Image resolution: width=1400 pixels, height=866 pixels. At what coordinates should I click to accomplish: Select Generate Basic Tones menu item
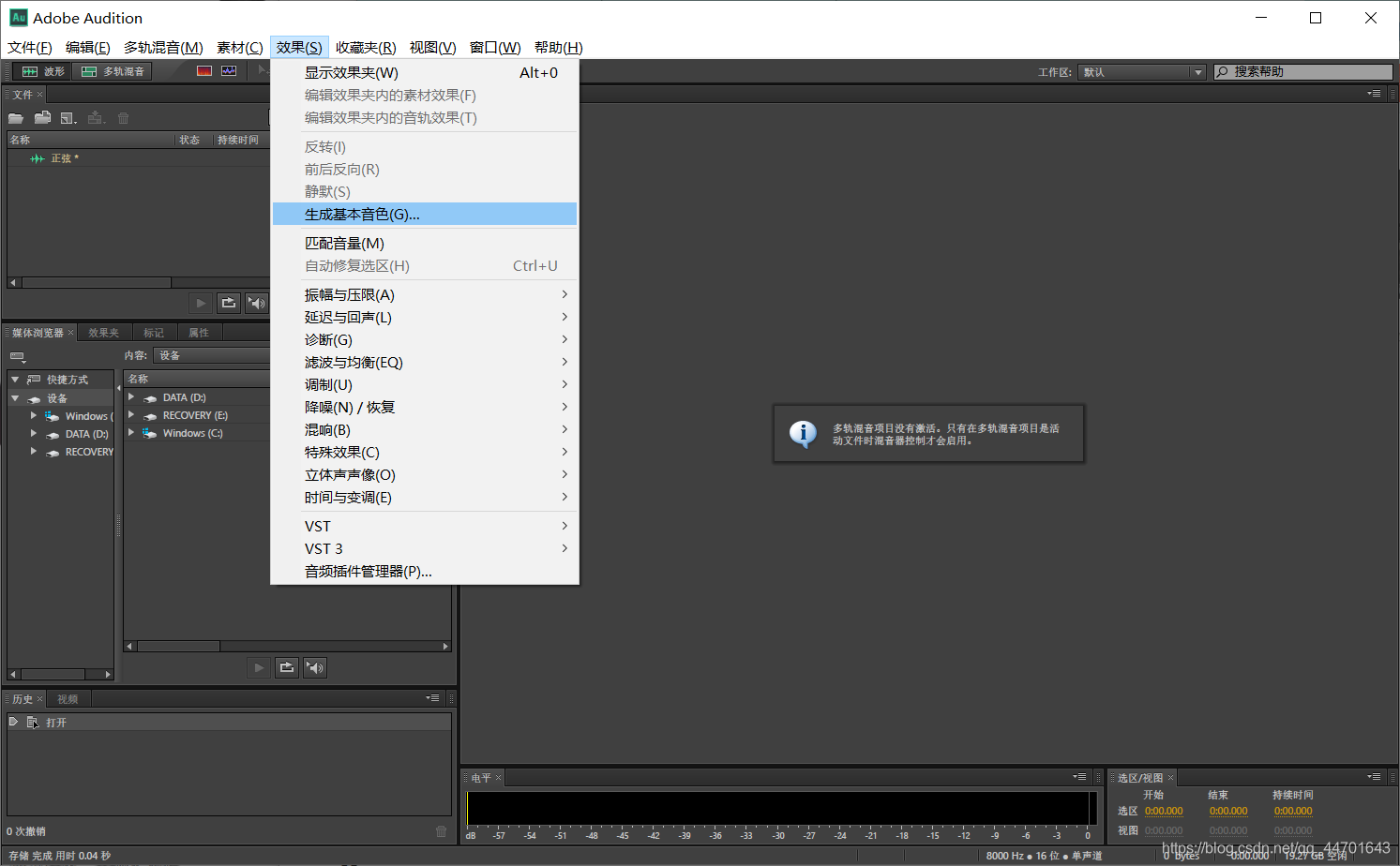[x=425, y=215]
